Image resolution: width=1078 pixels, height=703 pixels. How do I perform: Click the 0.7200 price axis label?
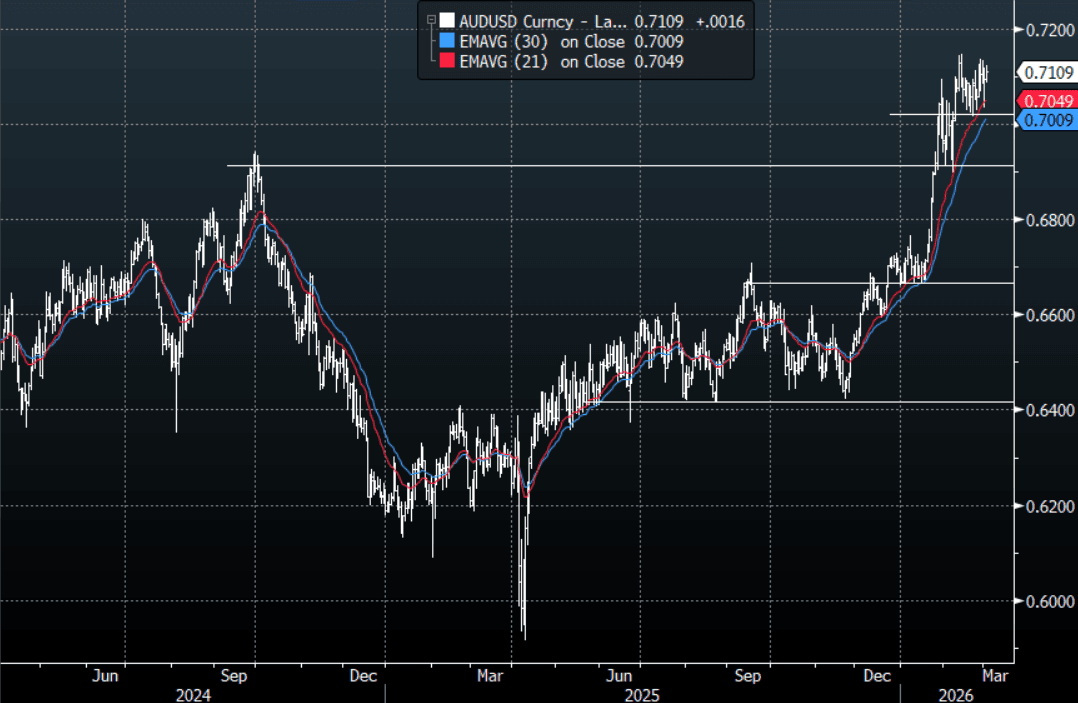pos(1050,30)
